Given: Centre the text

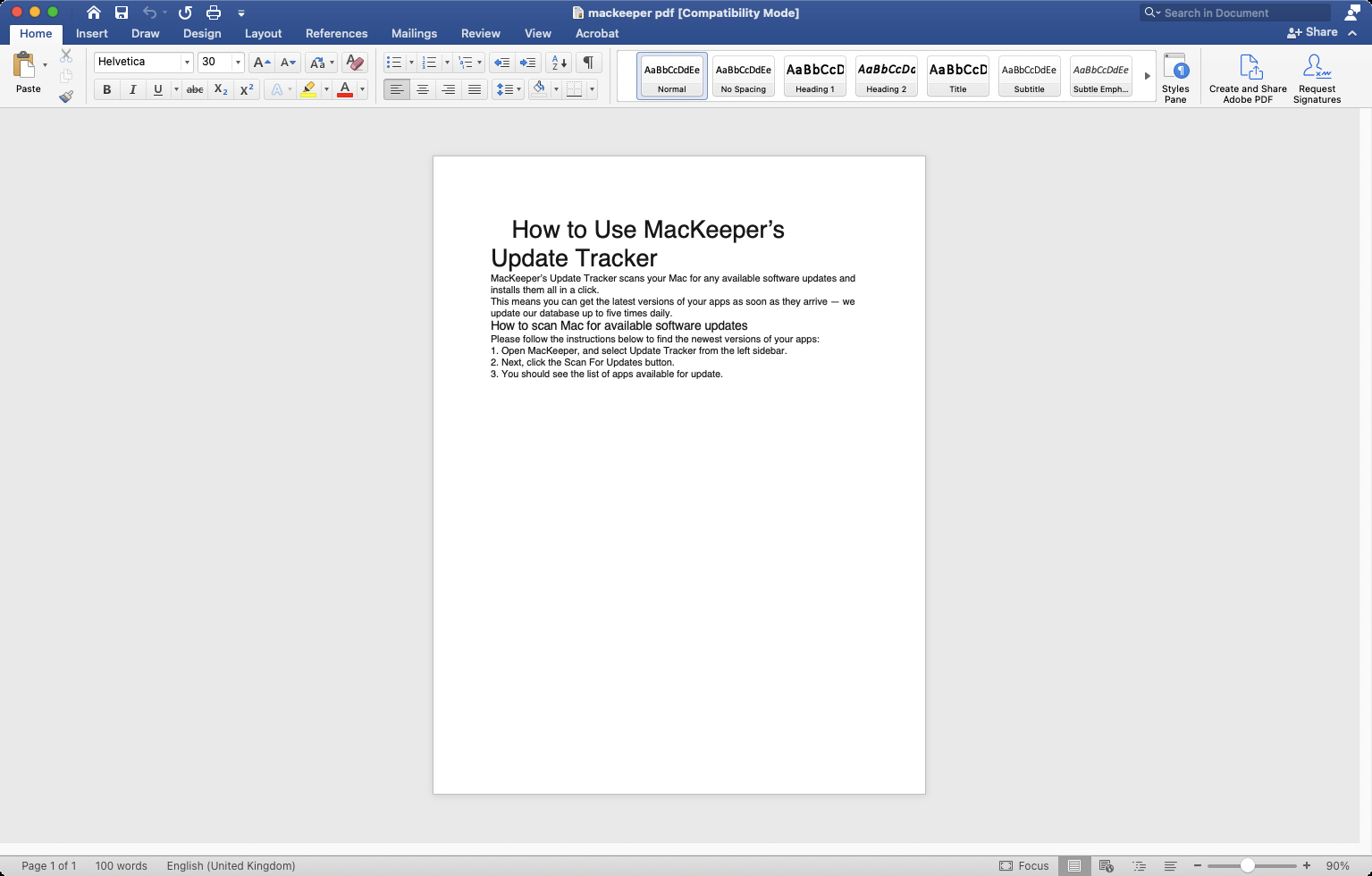Looking at the screenshot, I should pyautogui.click(x=423, y=89).
